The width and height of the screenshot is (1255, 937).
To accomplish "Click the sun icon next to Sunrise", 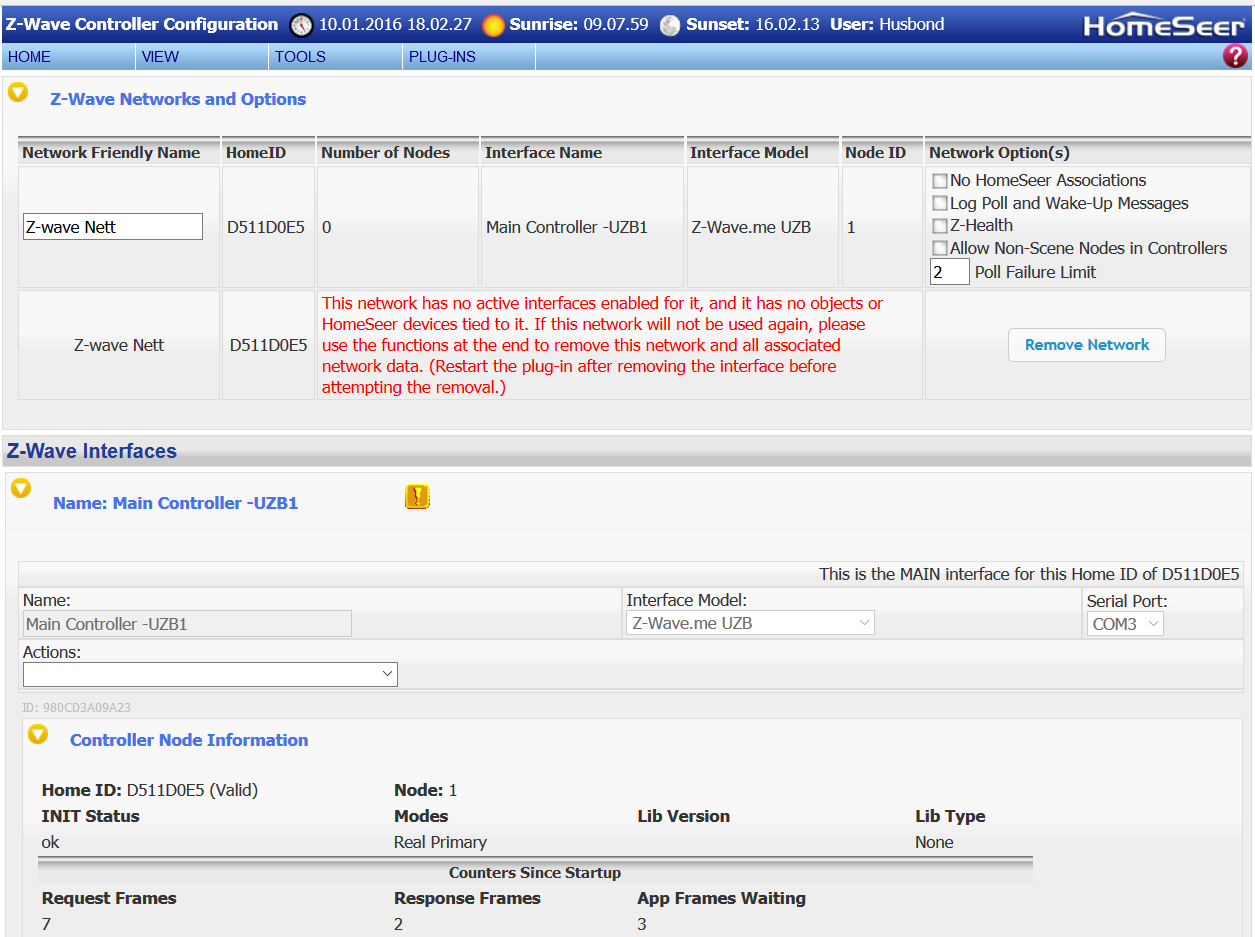I will click(493, 25).
